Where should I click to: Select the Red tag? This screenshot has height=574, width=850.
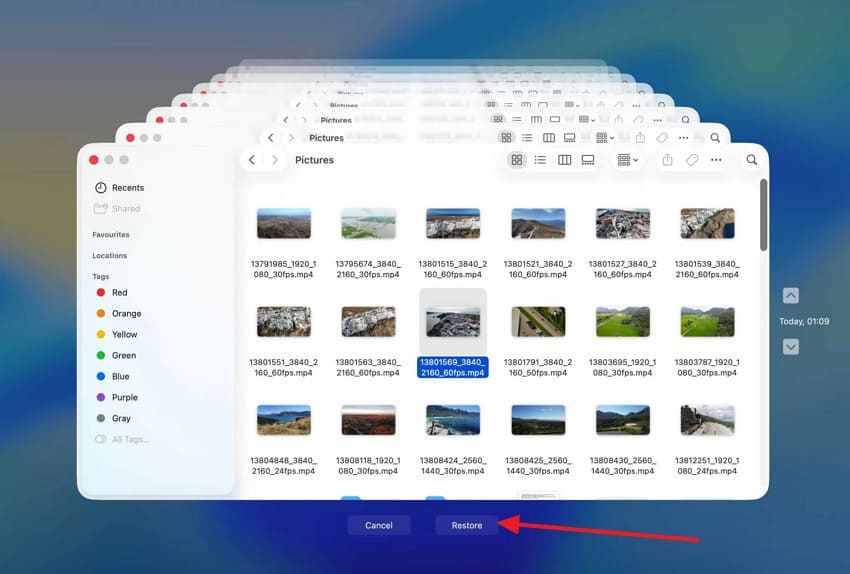click(112, 293)
